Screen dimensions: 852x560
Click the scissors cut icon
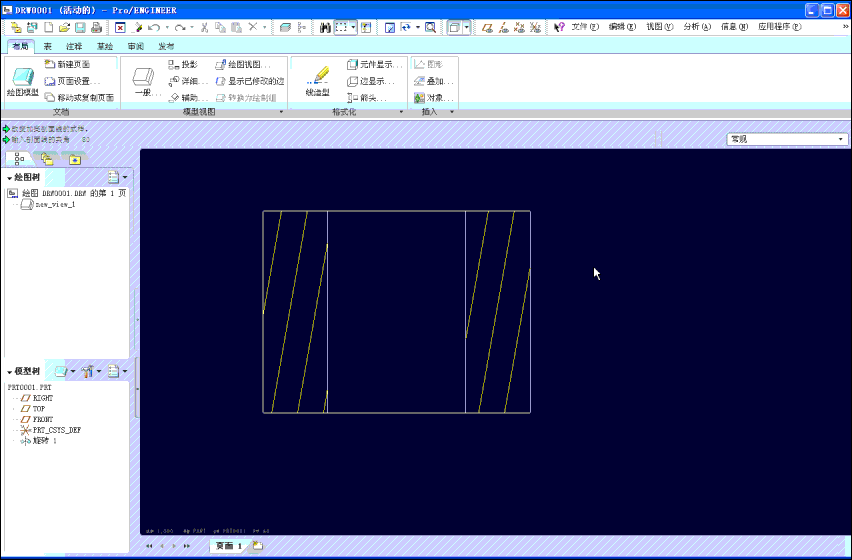[205, 27]
